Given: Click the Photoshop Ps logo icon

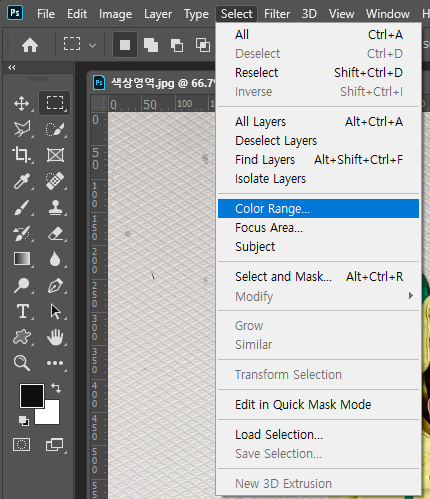Looking at the screenshot, I should [x=15, y=13].
